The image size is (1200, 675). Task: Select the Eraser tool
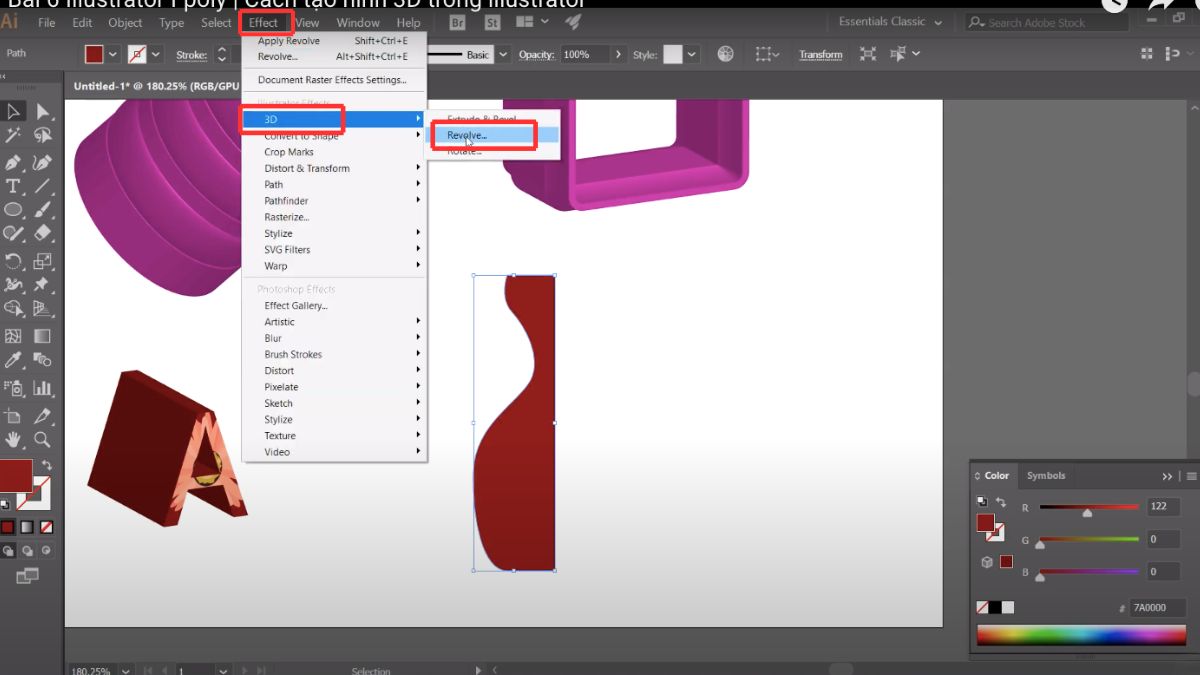[42, 234]
